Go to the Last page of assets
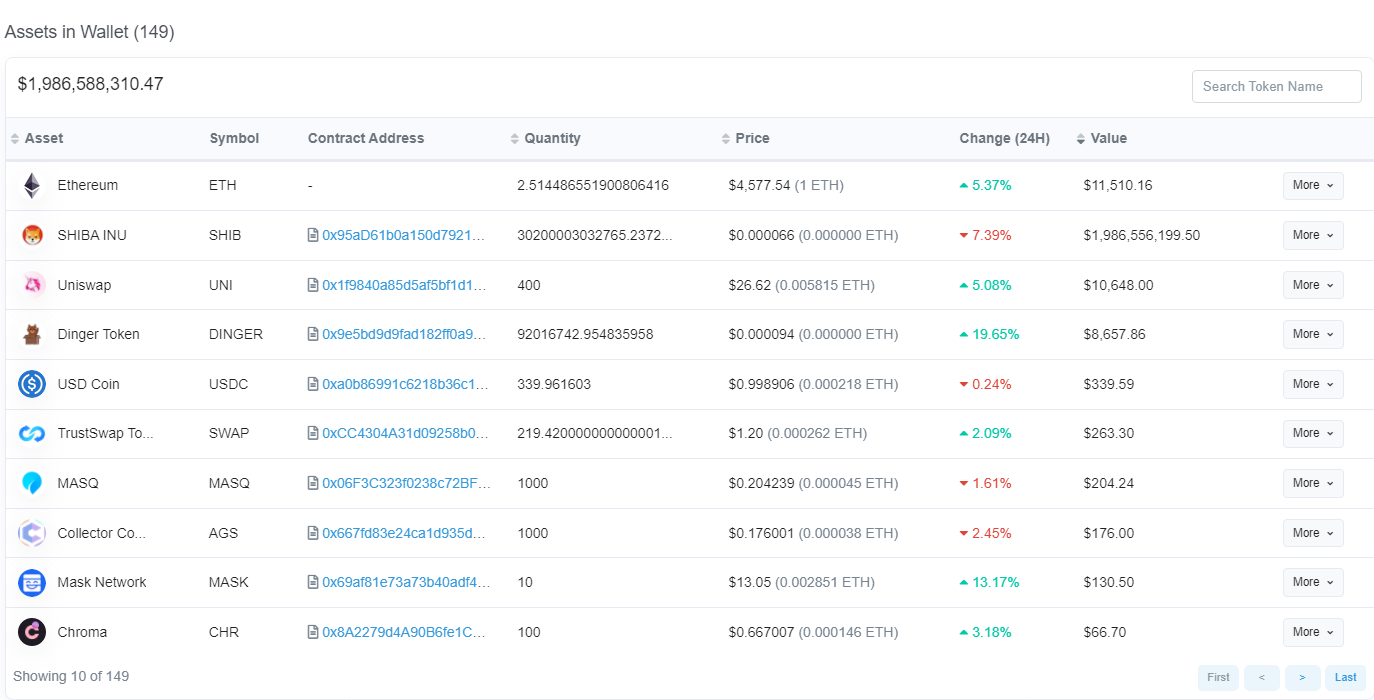The height and width of the screenshot is (700, 1374). point(1346,677)
